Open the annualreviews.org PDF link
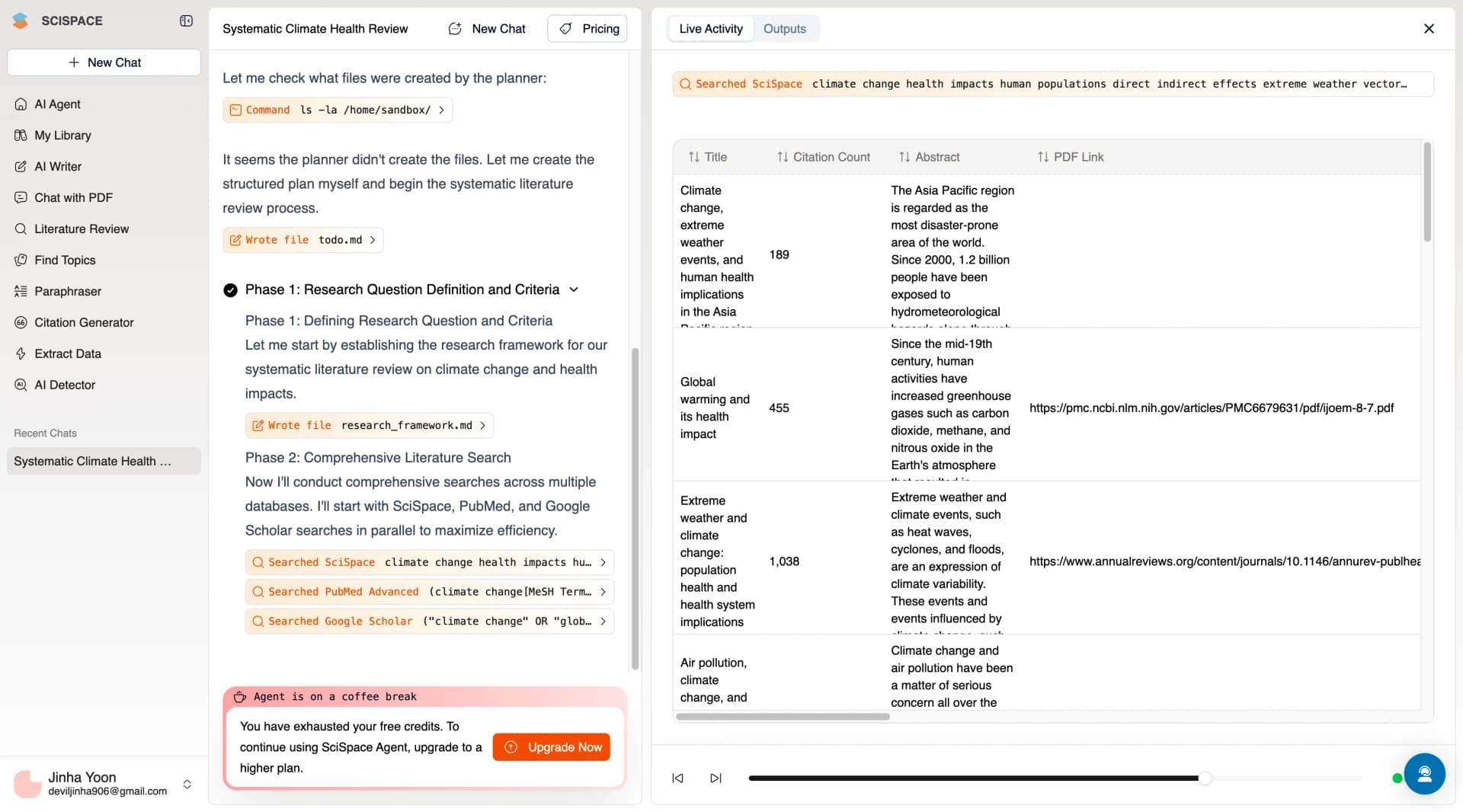Image resolution: width=1463 pixels, height=812 pixels. pos(1225,561)
